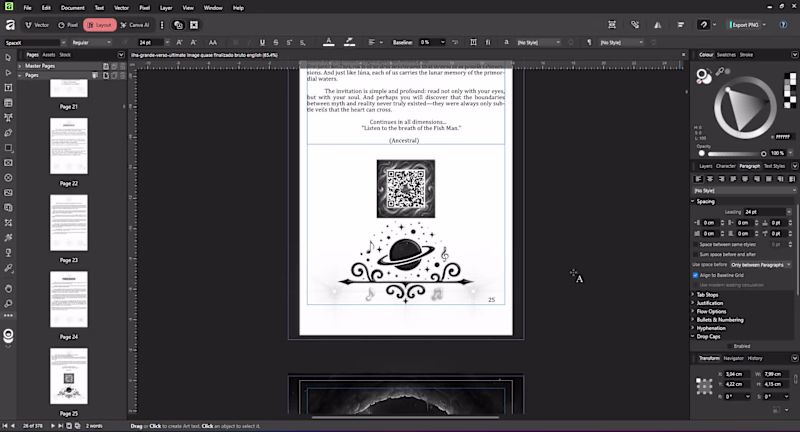Viewport: 800px width, 432px height.
Task: Click the subscript formatting icon
Action: 303,42
